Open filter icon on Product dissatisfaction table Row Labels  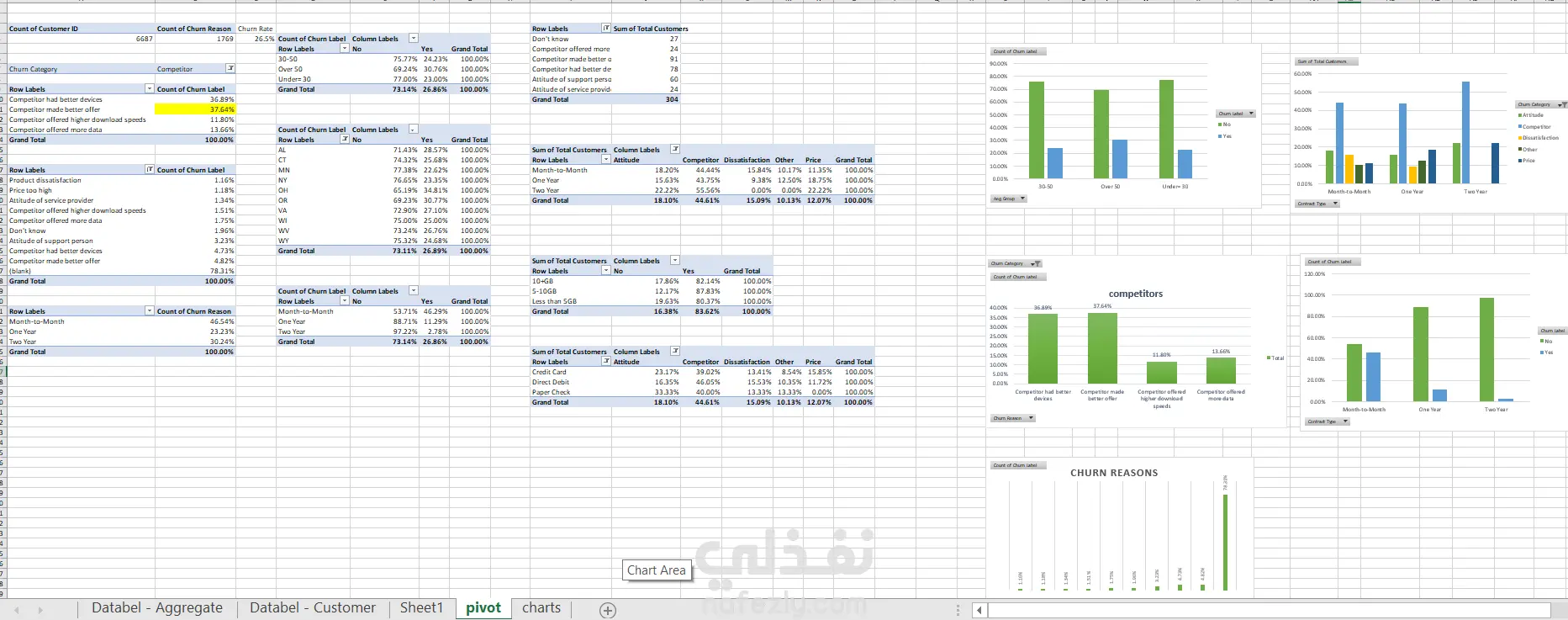(150, 170)
